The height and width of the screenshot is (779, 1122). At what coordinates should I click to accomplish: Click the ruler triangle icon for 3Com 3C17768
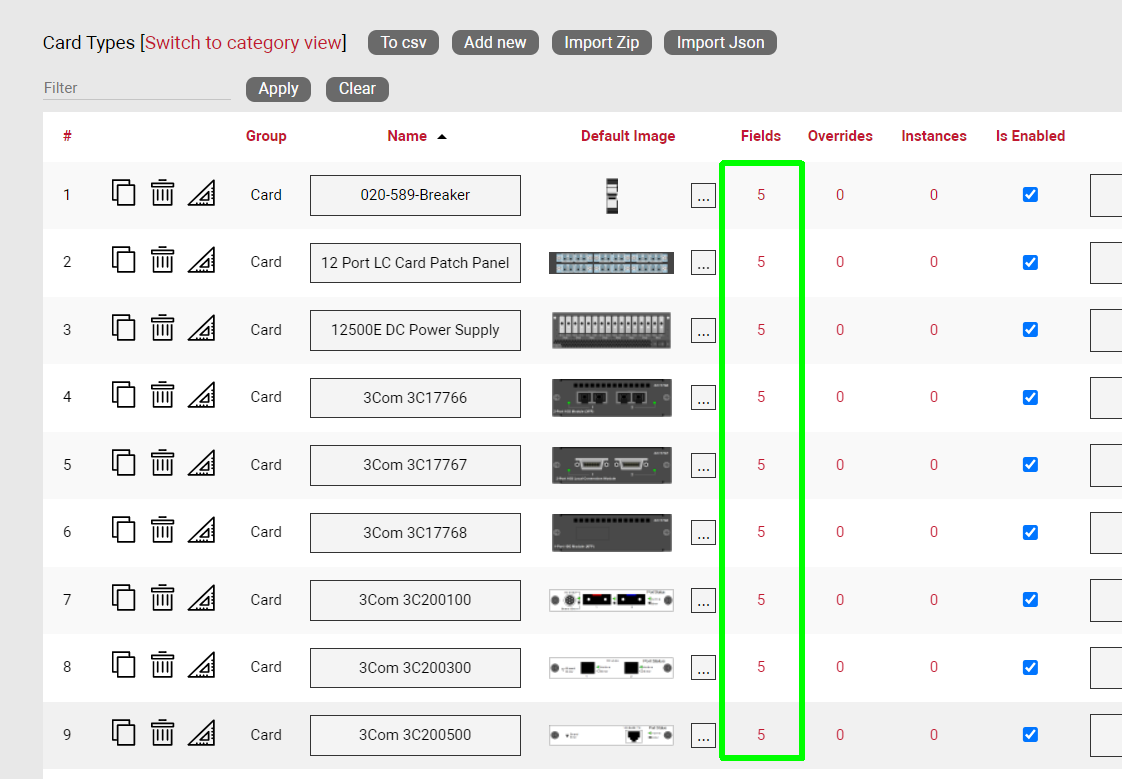click(202, 531)
